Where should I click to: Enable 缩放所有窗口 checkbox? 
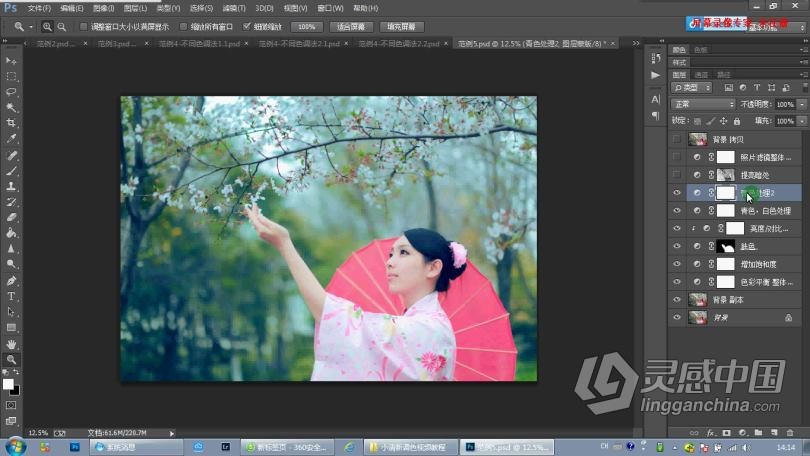[x=183, y=26]
